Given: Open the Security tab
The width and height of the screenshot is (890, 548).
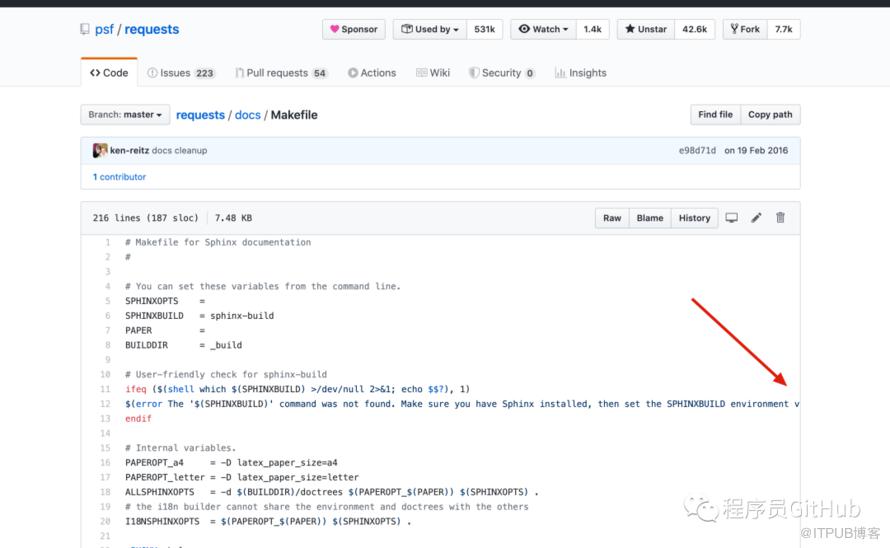Looking at the screenshot, I should (x=501, y=73).
